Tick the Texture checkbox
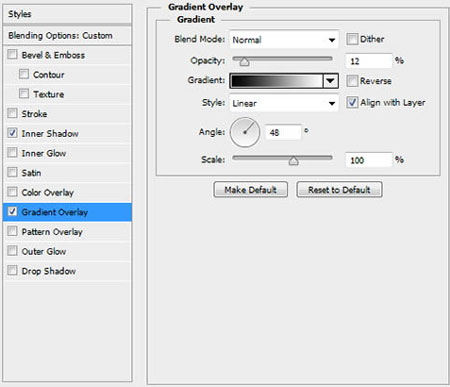450x387 pixels. tap(24, 94)
